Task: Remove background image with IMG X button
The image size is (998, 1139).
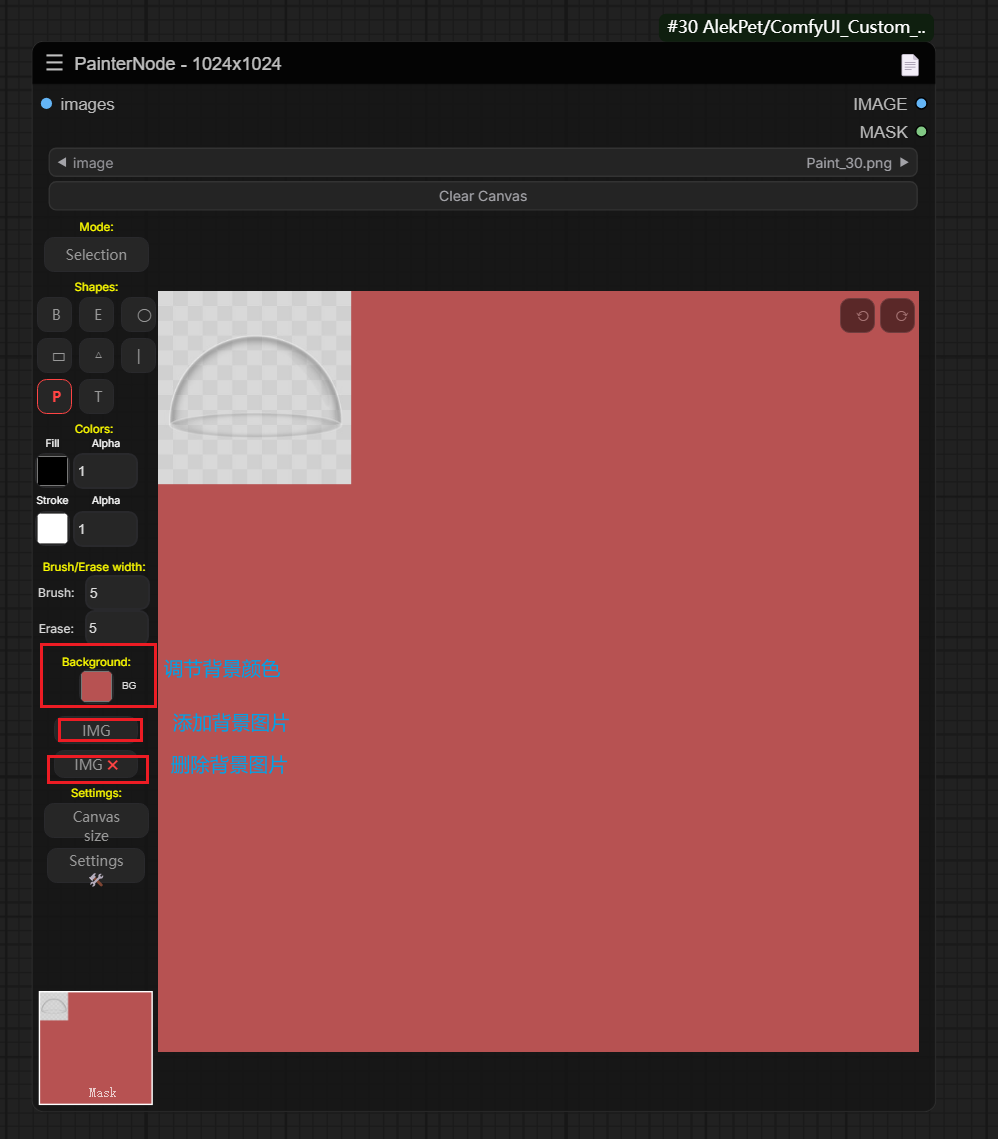Action: (96, 765)
